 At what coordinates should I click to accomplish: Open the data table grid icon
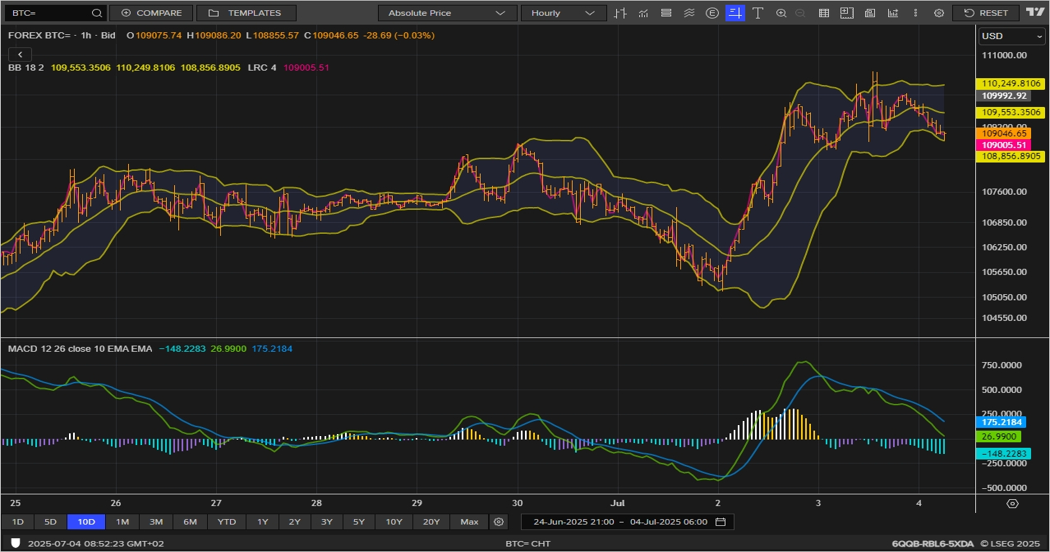(x=824, y=13)
